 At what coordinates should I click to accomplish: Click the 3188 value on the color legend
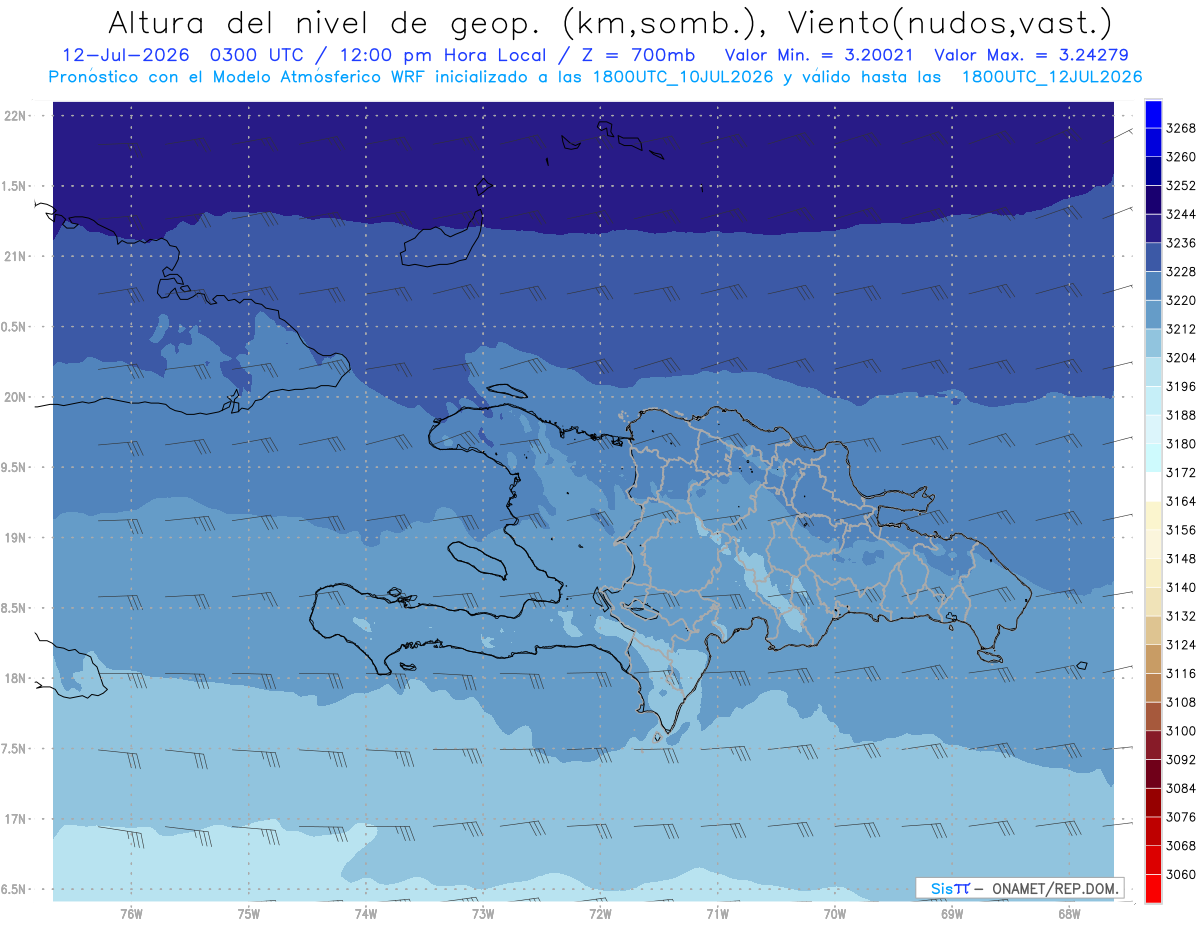click(1181, 415)
